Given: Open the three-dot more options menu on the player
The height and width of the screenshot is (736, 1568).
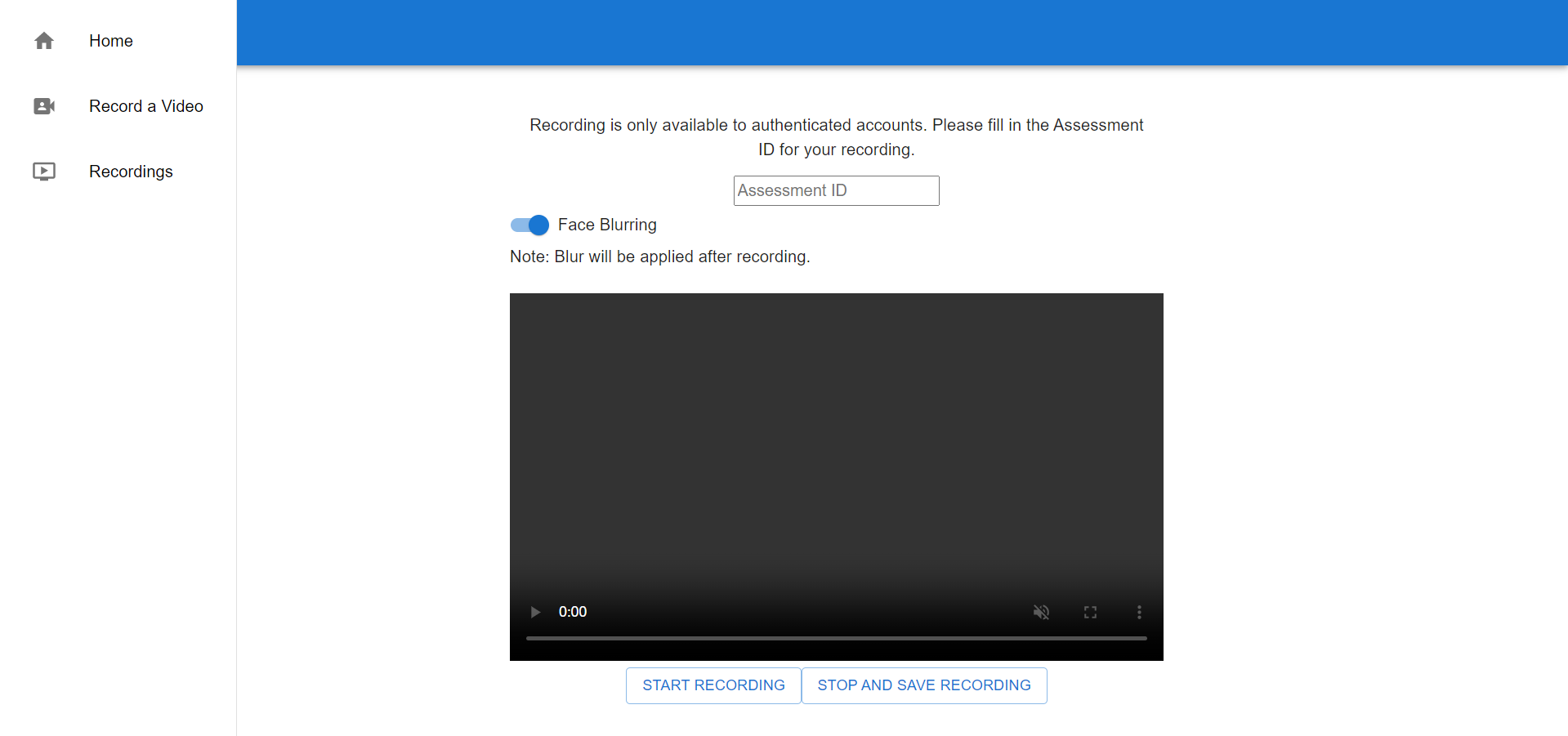Looking at the screenshot, I should coord(1139,612).
